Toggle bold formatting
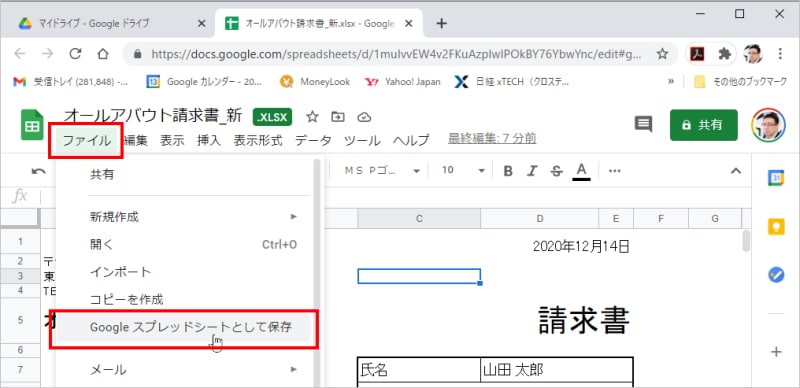The image size is (800, 388). pyautogui.click(x=508, y=171)
